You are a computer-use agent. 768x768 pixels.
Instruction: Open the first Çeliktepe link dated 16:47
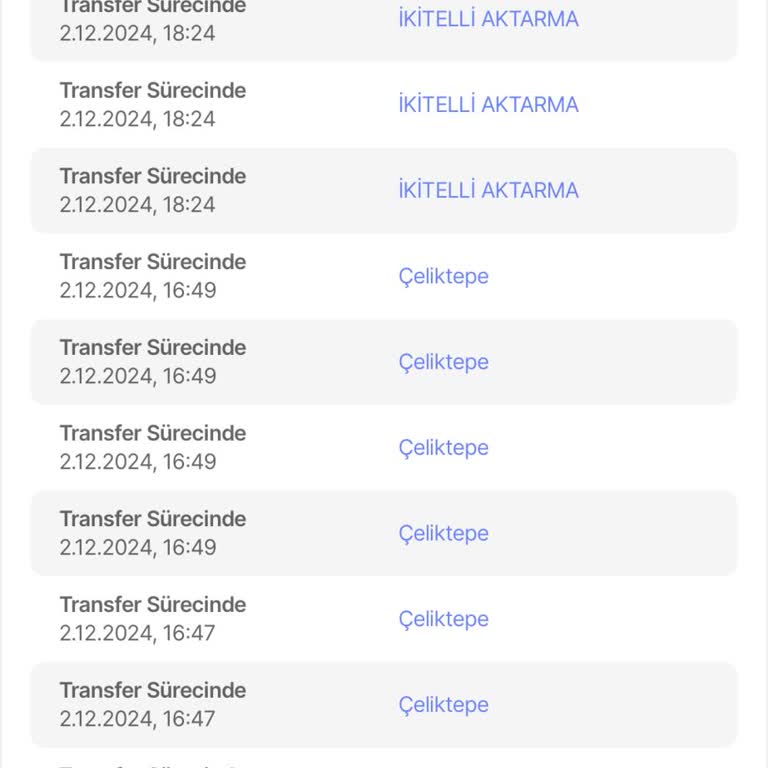443,619
